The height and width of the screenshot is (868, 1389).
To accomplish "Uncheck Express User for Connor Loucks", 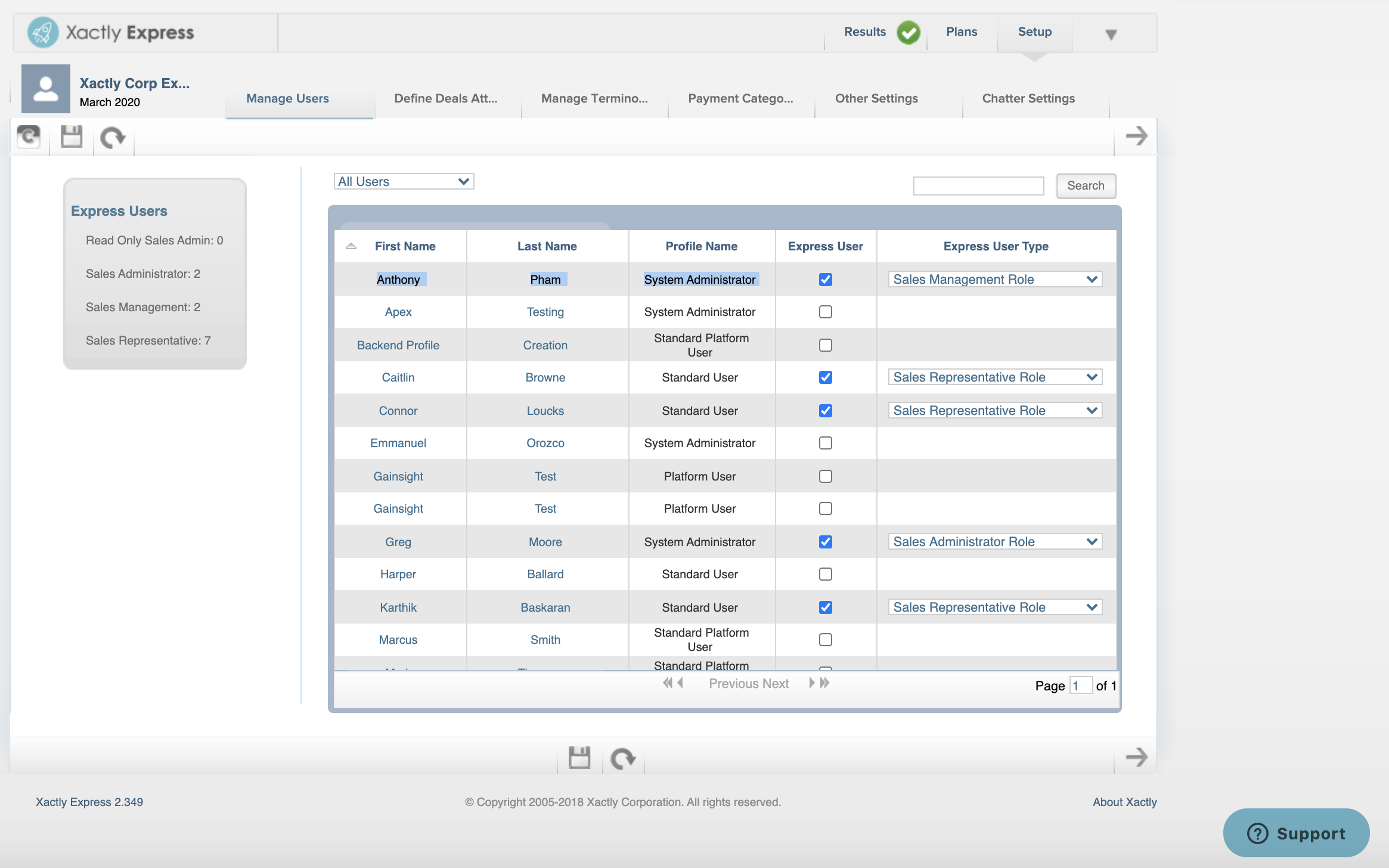I will point(826,411).
